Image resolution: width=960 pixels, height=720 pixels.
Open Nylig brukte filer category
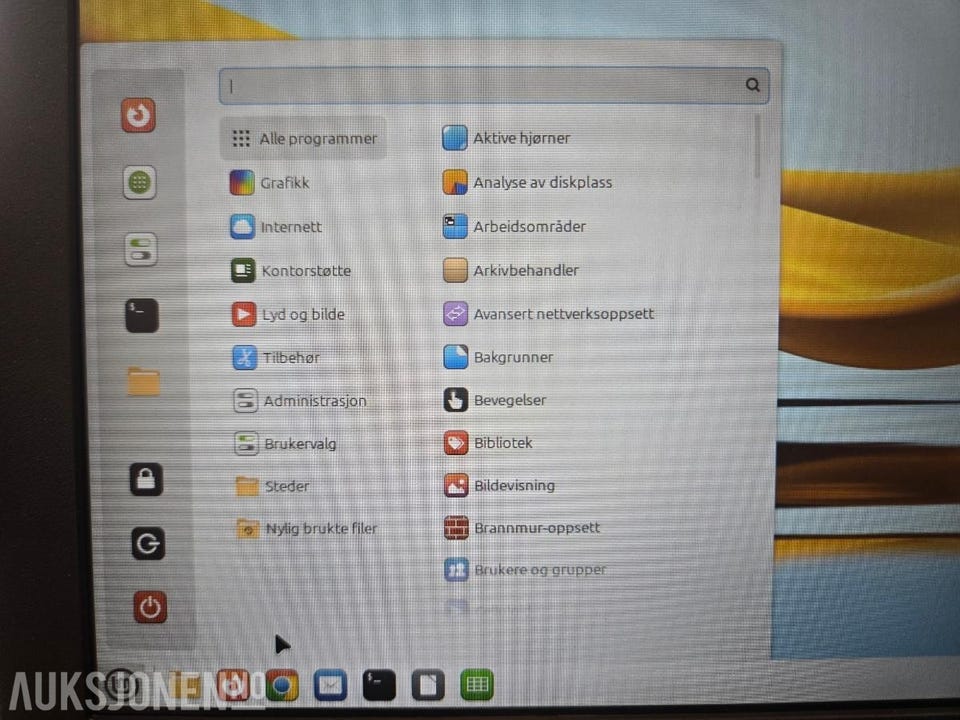307,528
